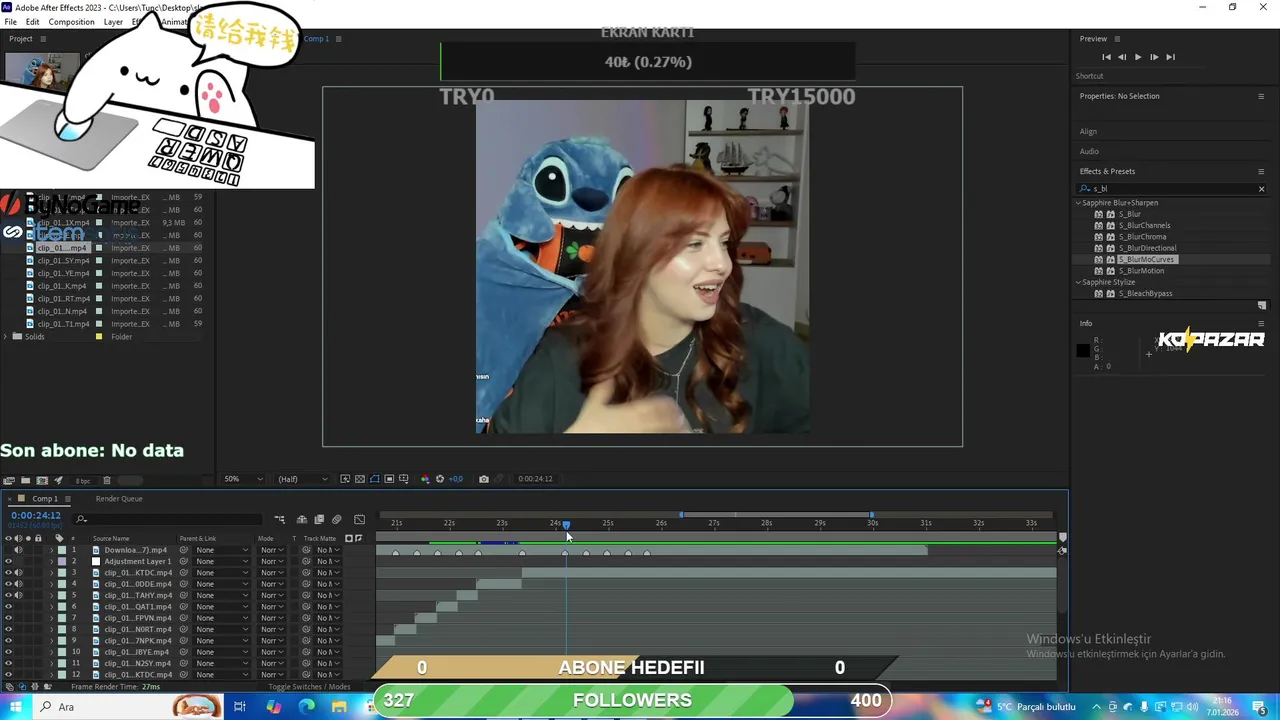Select the S_Blur effect
The height and width of the screenshot is (720, 1280).
1130,214
